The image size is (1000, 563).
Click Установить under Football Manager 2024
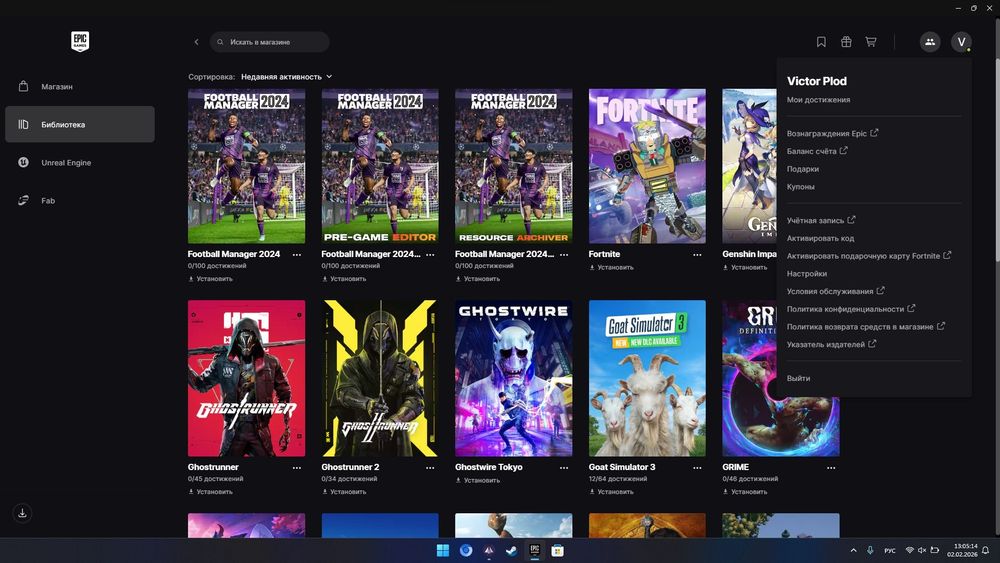210,279
